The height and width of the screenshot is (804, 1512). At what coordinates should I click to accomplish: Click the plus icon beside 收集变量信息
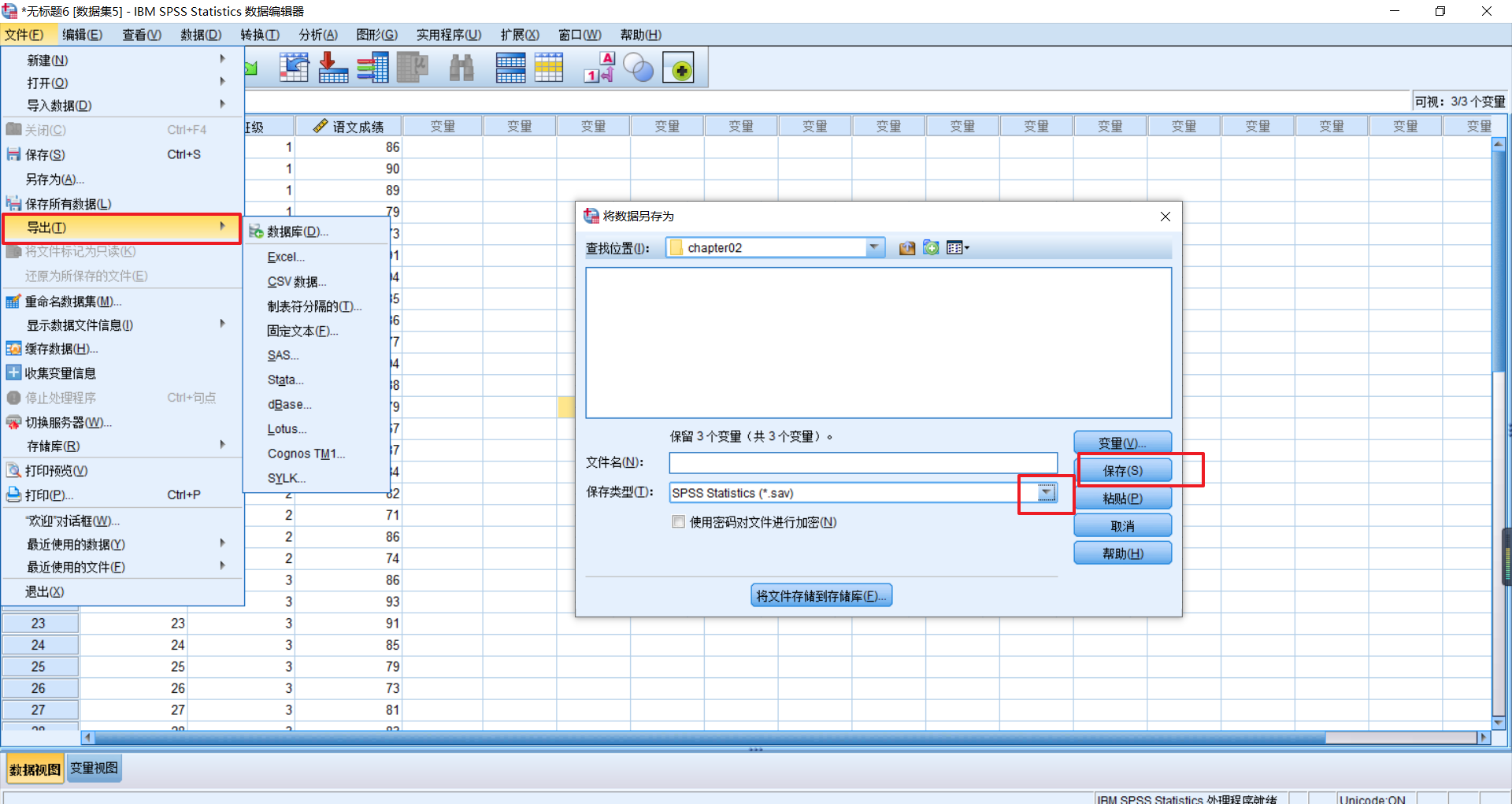13,372
